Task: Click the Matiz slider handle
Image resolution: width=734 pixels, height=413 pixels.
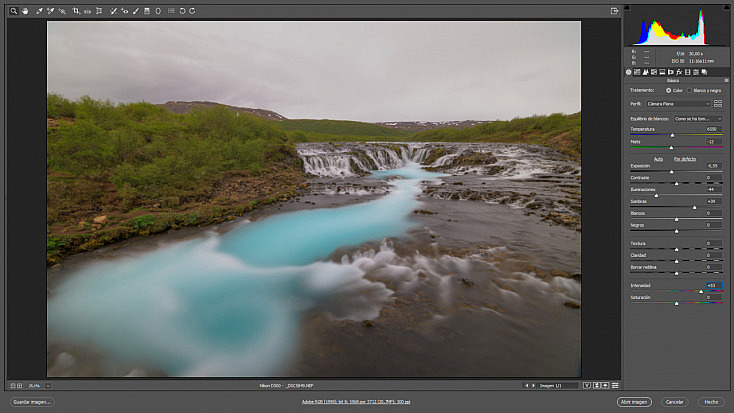Action: point(671,148)
